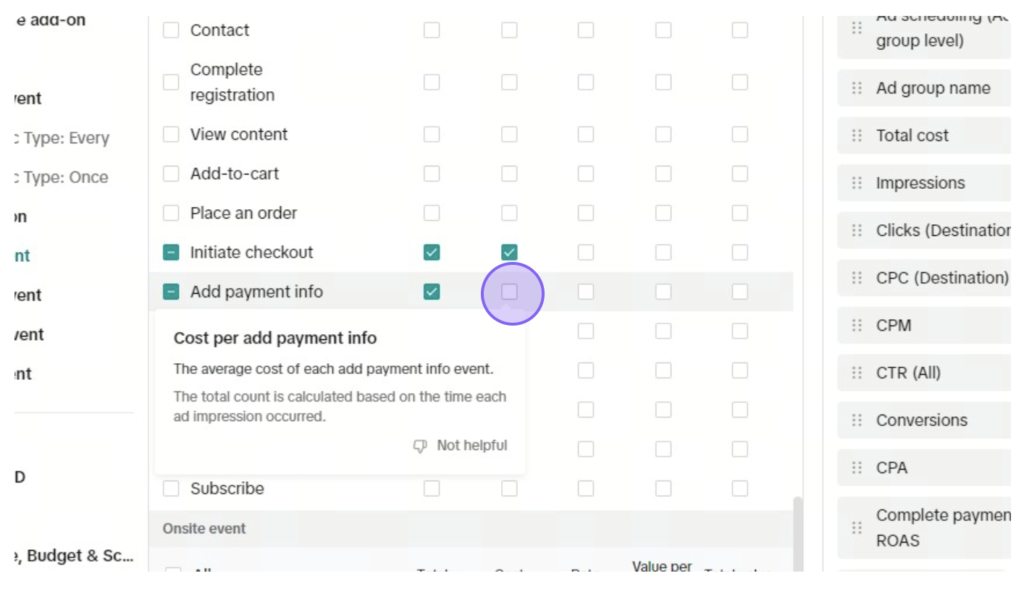Click the drag handle for CPA metric
Viewport: 1024px width, 589px height.
(857, 468)
